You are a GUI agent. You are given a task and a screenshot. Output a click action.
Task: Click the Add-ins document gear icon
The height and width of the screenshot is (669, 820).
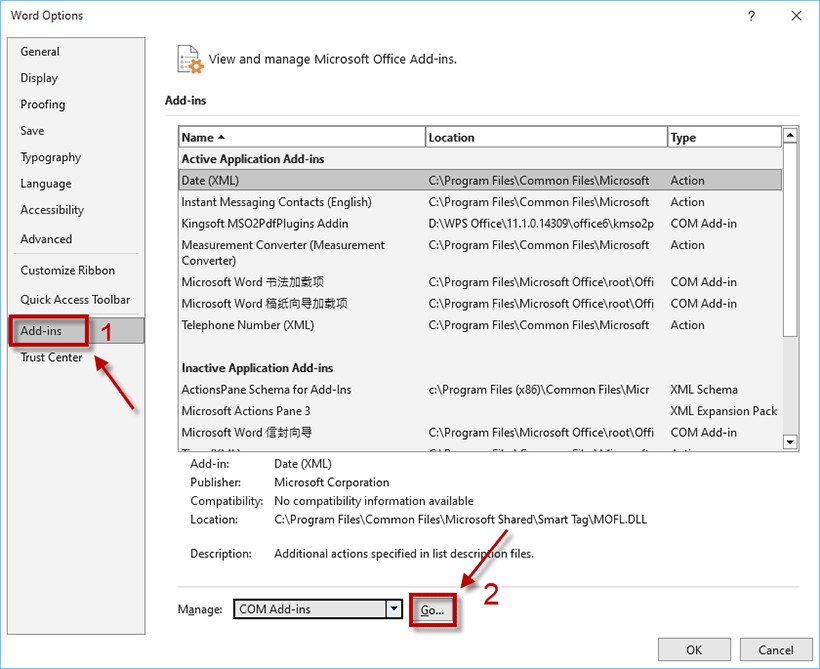190,59
